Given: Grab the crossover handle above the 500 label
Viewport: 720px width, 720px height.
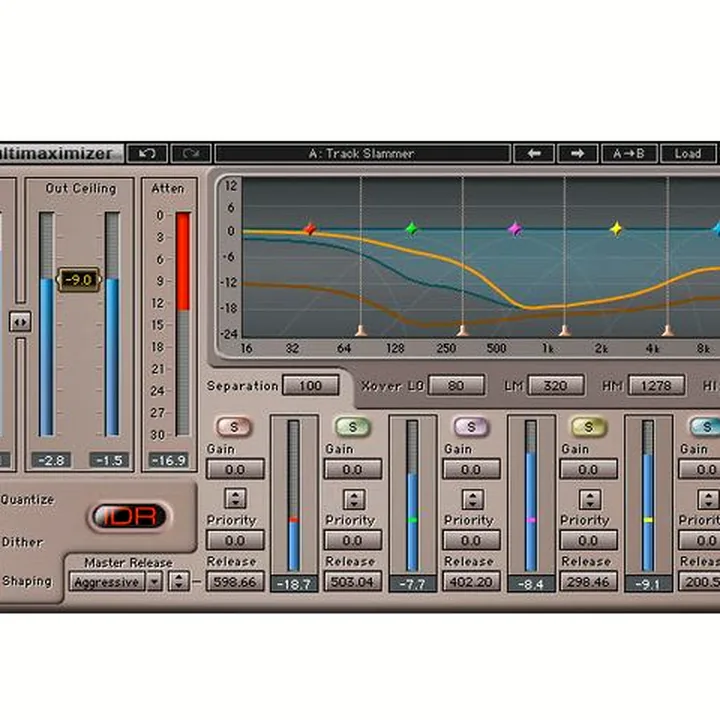Looking at the screenshot, I should pyautogui.click(x=463, y=331).
